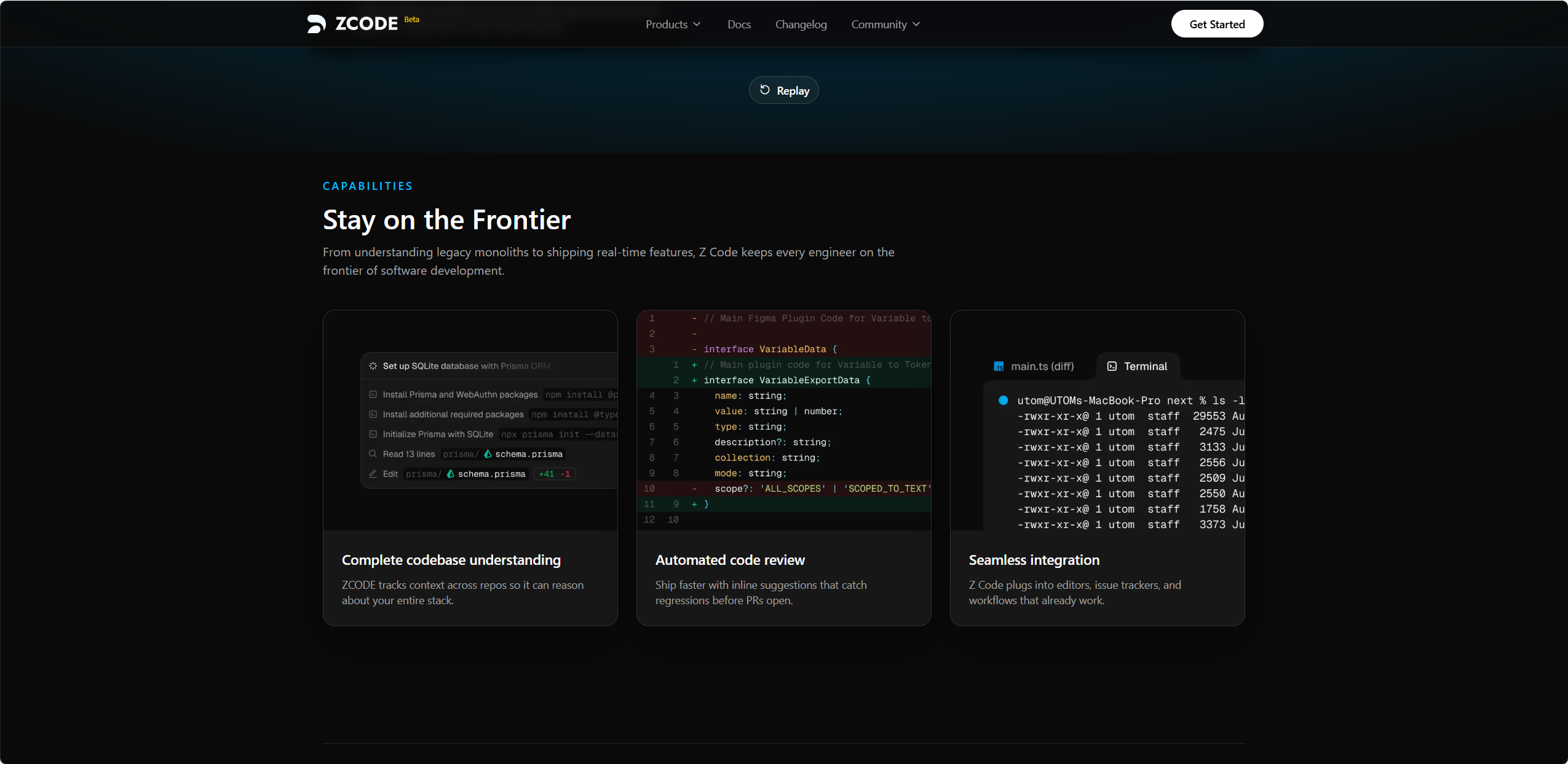
Task: Open the Docs navigation link
Action: point(739,24)
